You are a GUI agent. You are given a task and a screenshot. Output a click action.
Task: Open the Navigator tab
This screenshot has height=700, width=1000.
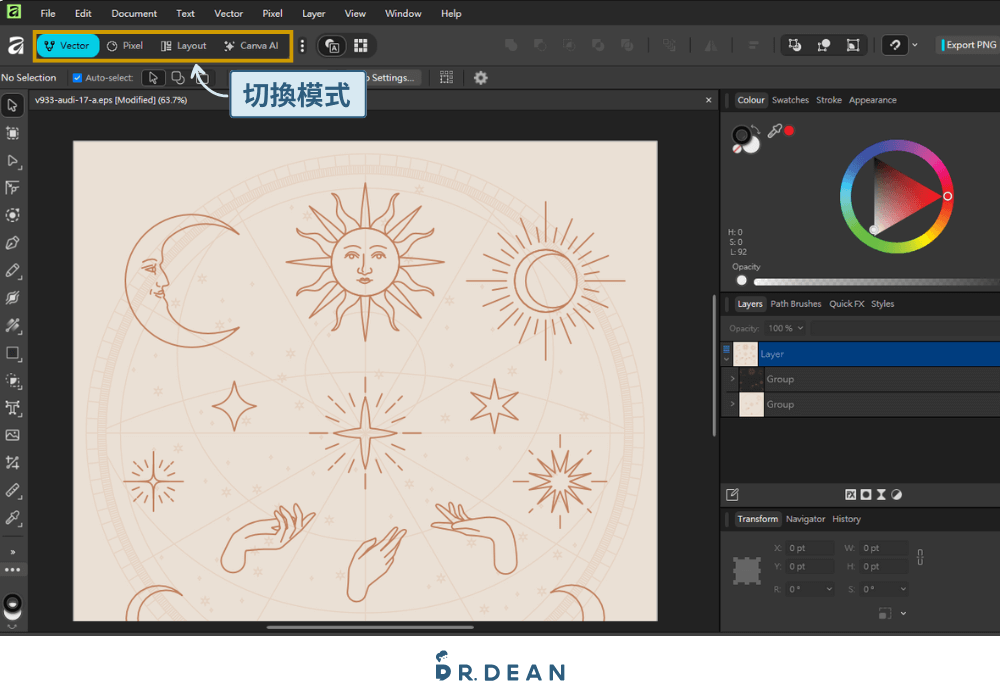pos(805,519)
